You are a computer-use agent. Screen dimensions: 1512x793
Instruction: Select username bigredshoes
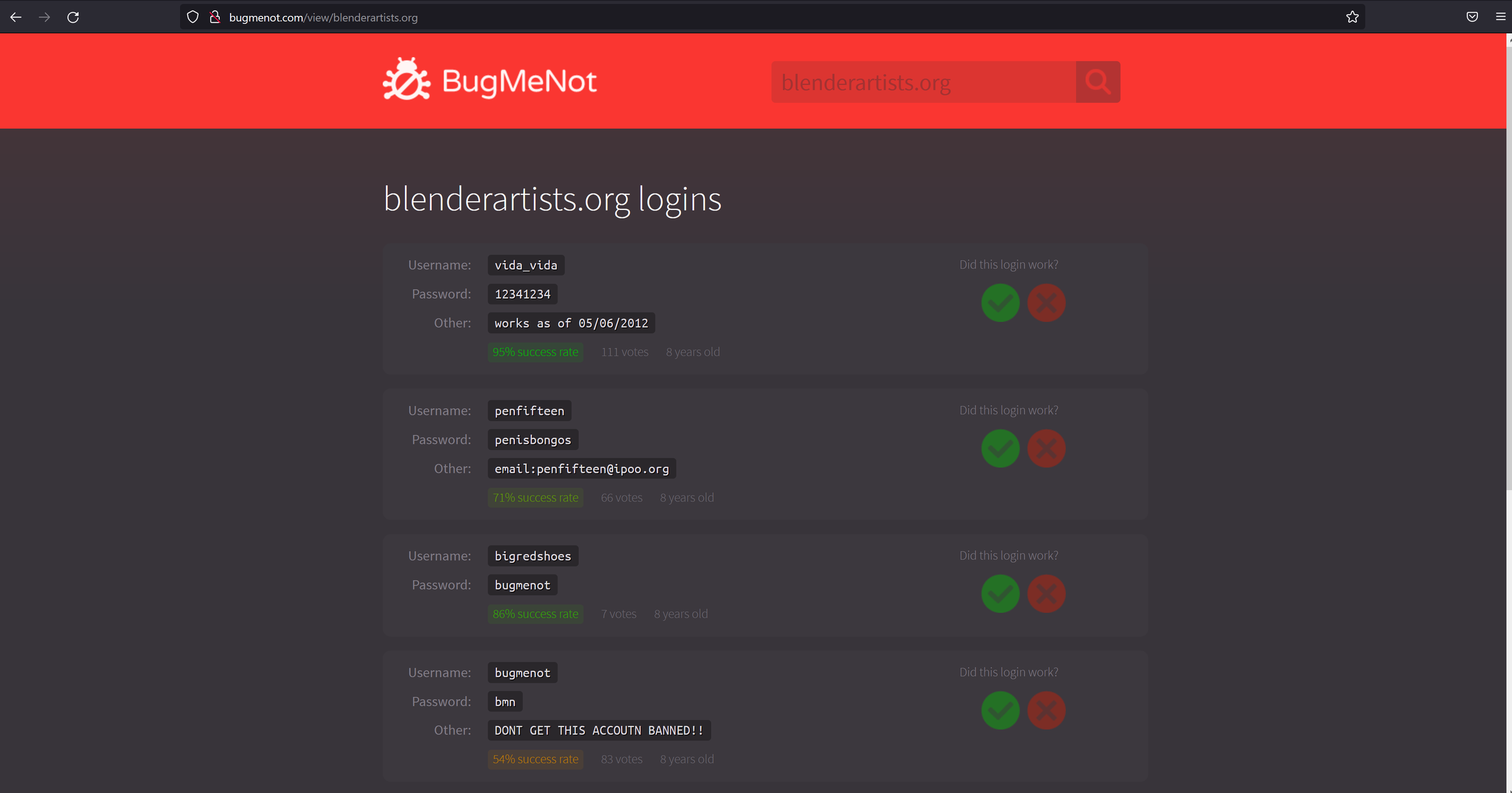533,556
